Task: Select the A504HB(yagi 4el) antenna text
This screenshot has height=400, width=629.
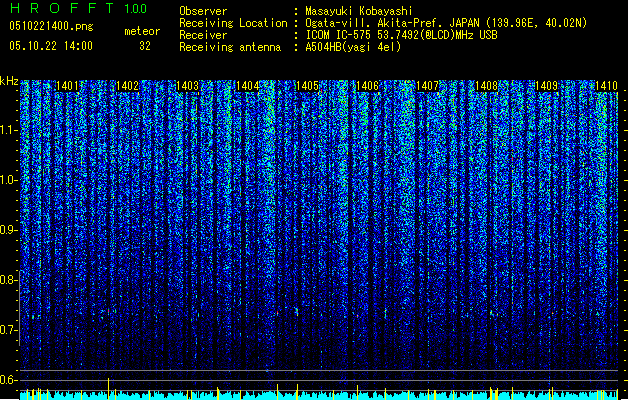Action: (x=353, y=47)
